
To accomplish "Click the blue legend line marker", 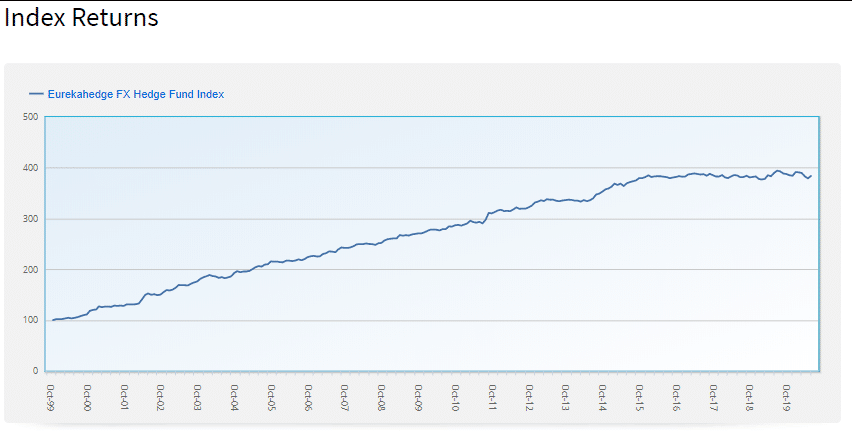I will pos(37,94).
